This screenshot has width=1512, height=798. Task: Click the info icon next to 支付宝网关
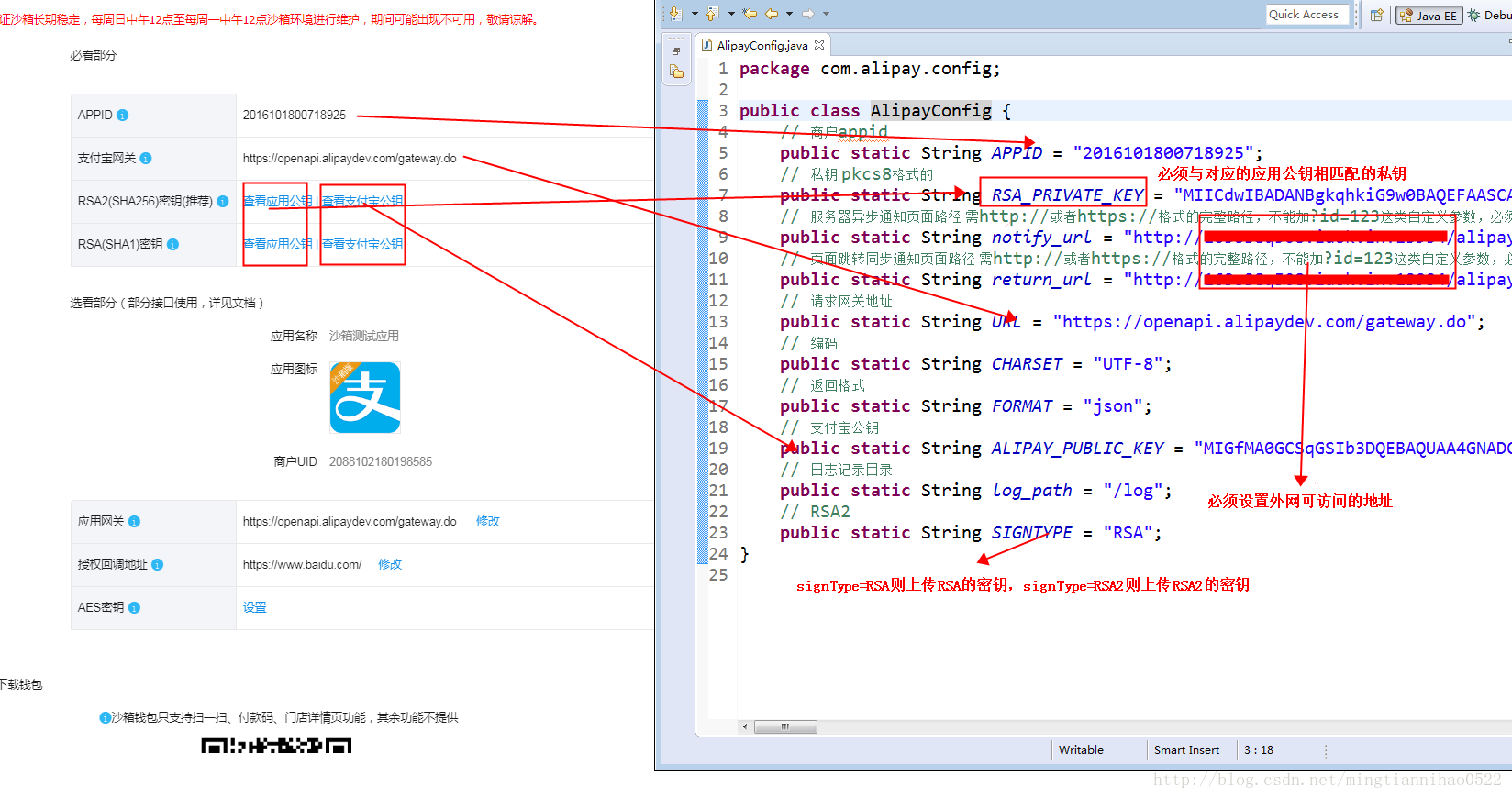pos(146,158)
